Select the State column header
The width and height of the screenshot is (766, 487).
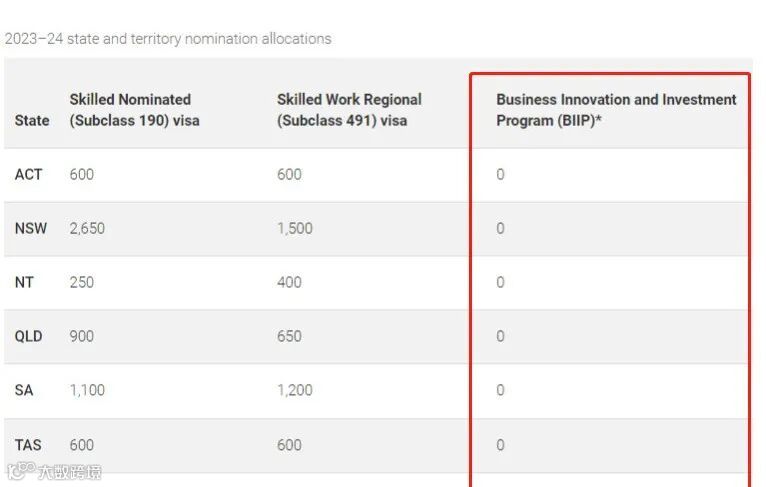32,120
